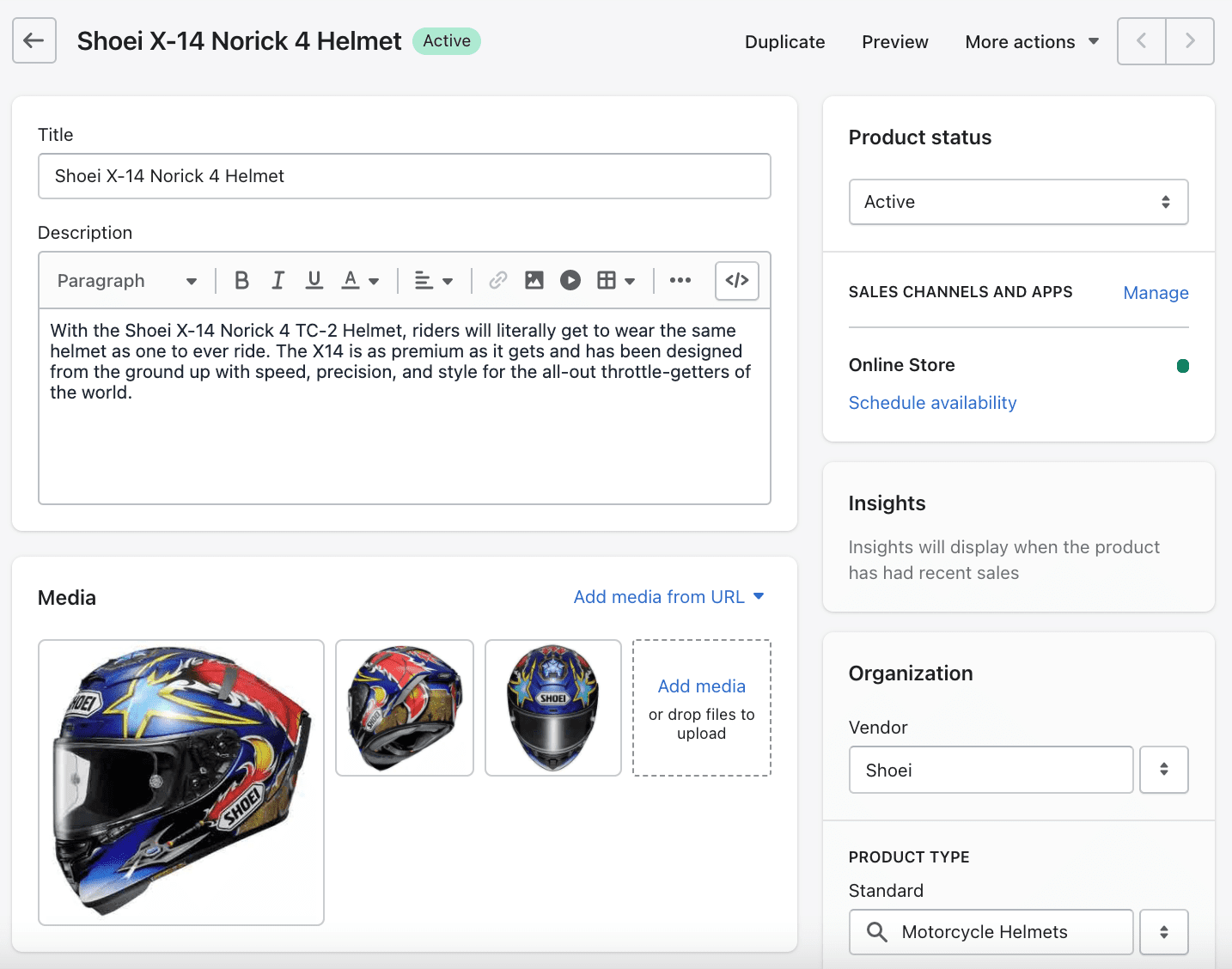Click Duplicate product
Screen dimensions: 1232x969
click(784, 42)
